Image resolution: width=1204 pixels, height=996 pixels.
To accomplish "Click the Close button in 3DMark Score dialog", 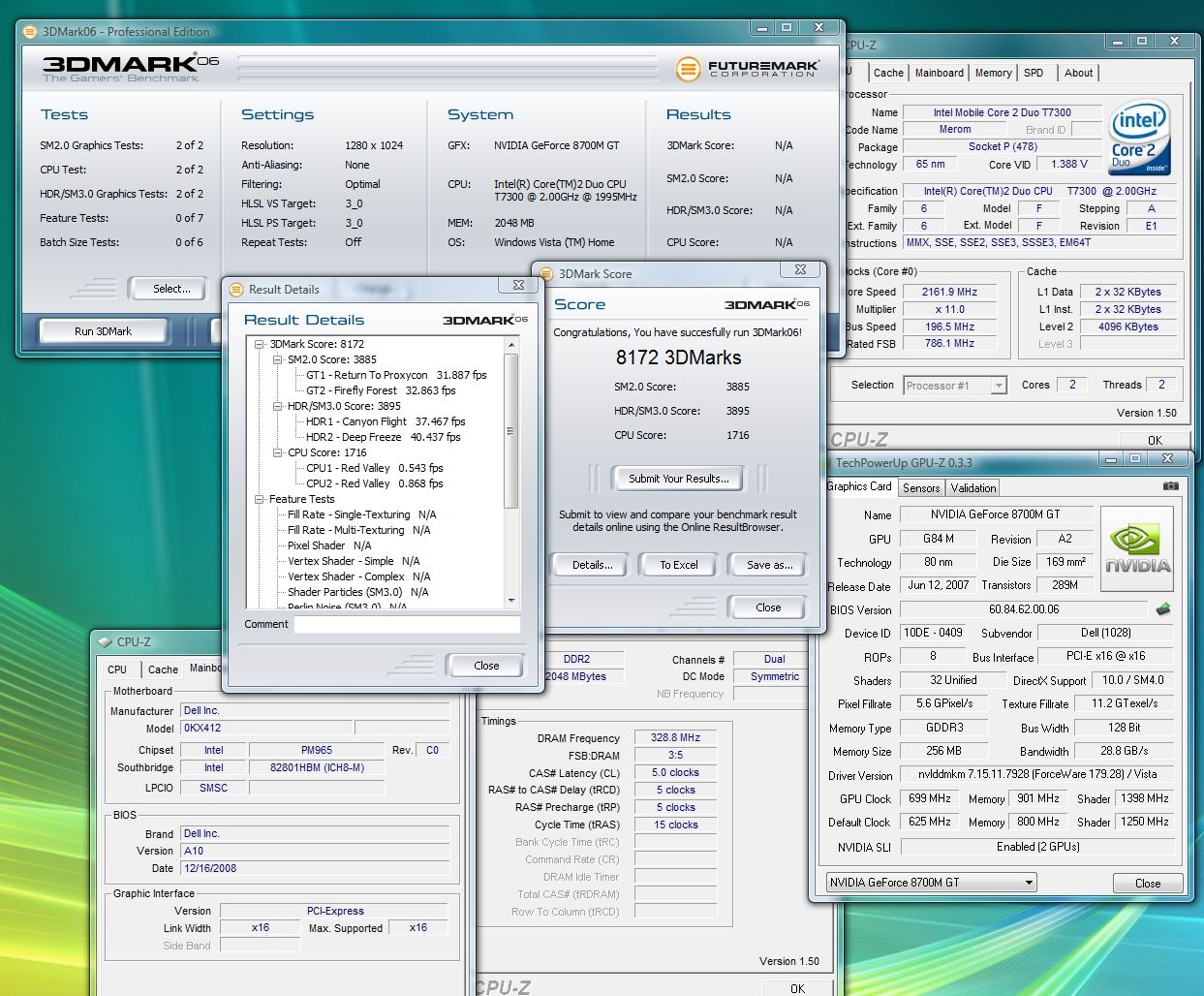I will point(767,607).
